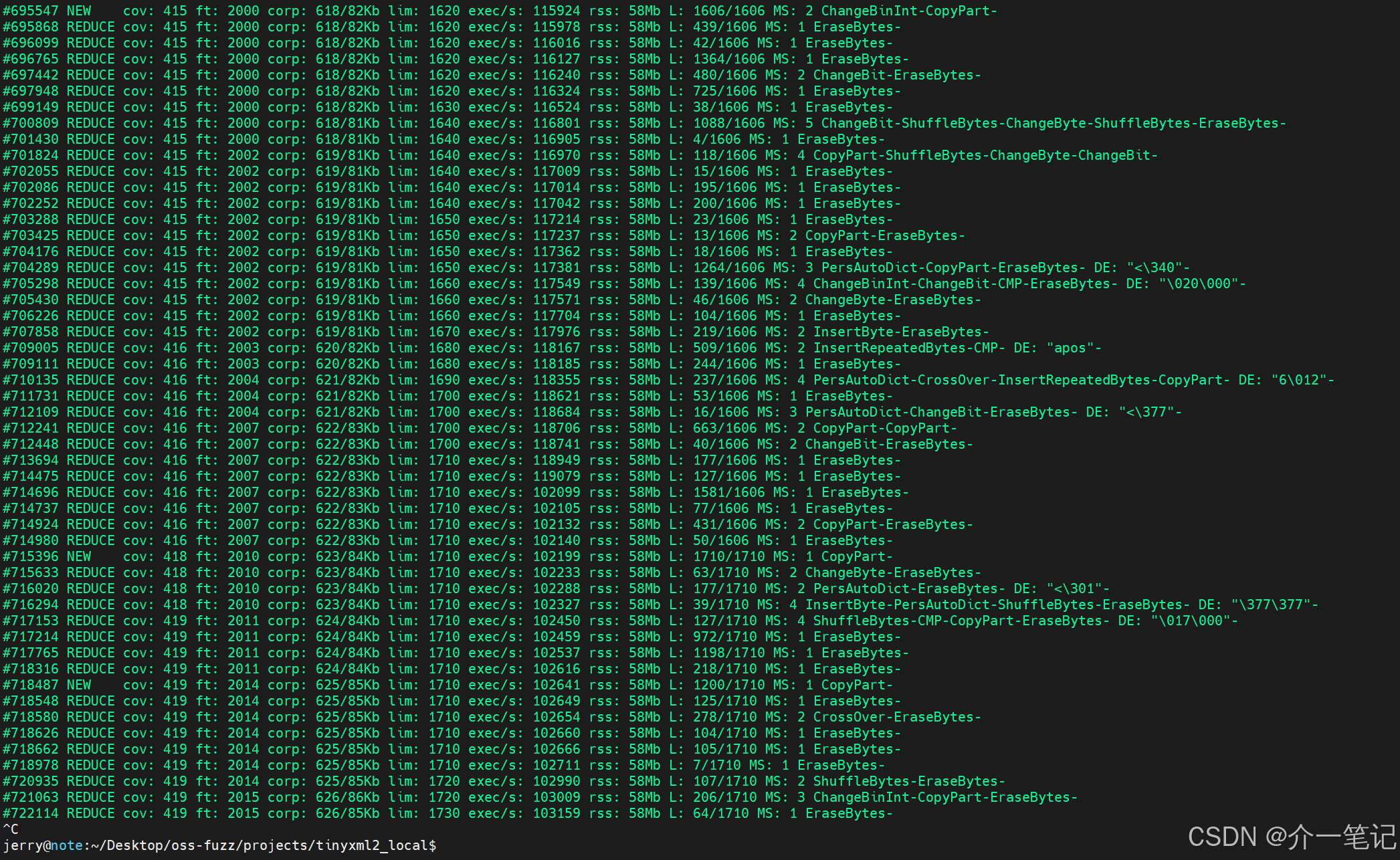Click the CopyPart-ShuffleBytes-ChangeByte-ChangeBit mutation text
The height and width of the screenshot is (860, 1400).
(985, 155)
